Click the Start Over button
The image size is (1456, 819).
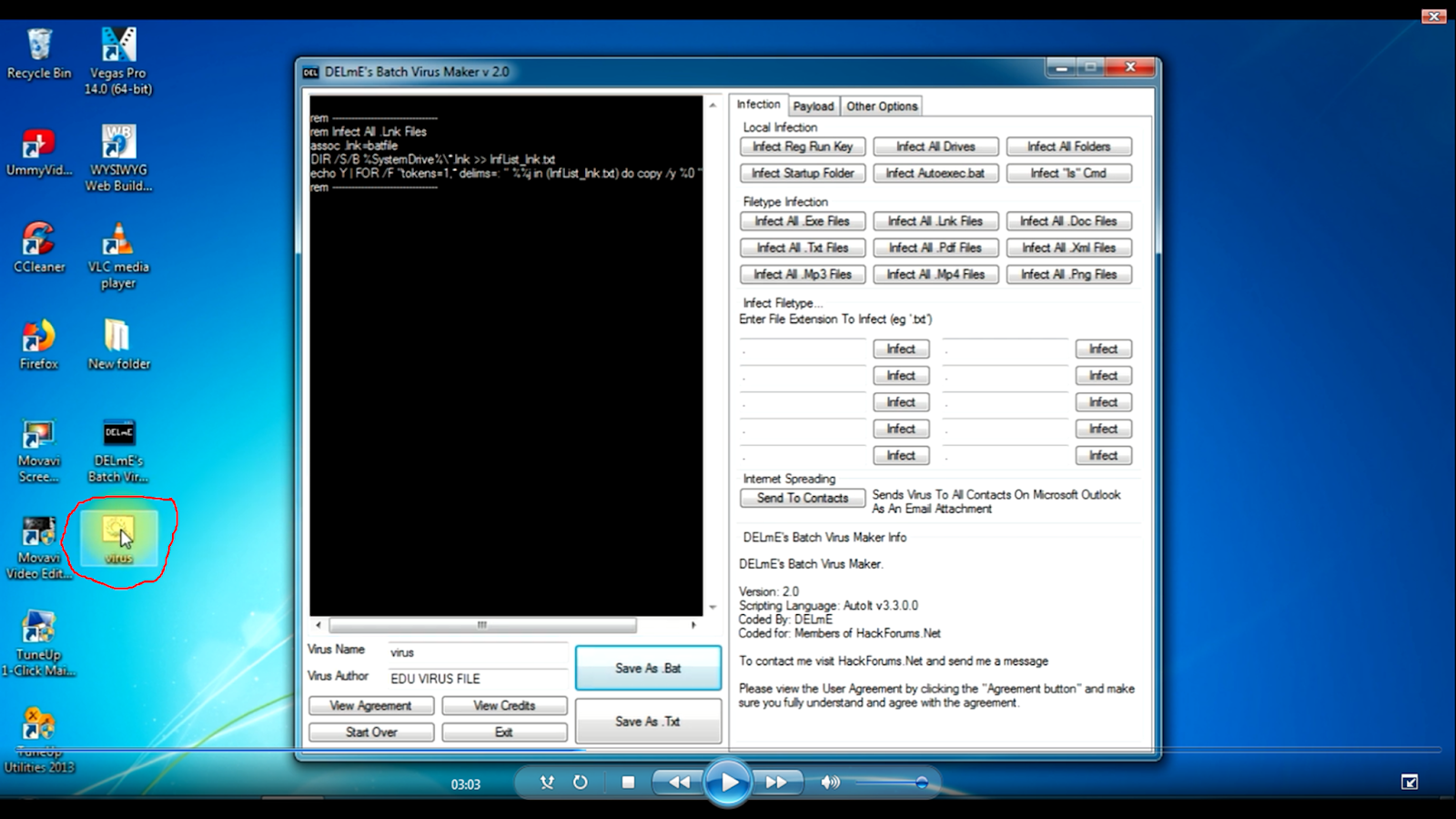(371, 732)
